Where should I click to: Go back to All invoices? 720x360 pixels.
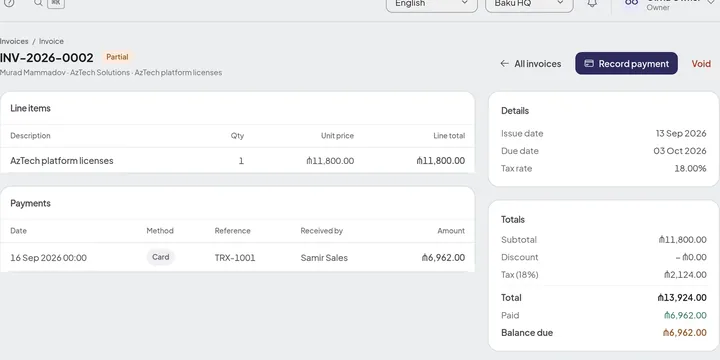(531, 64)
